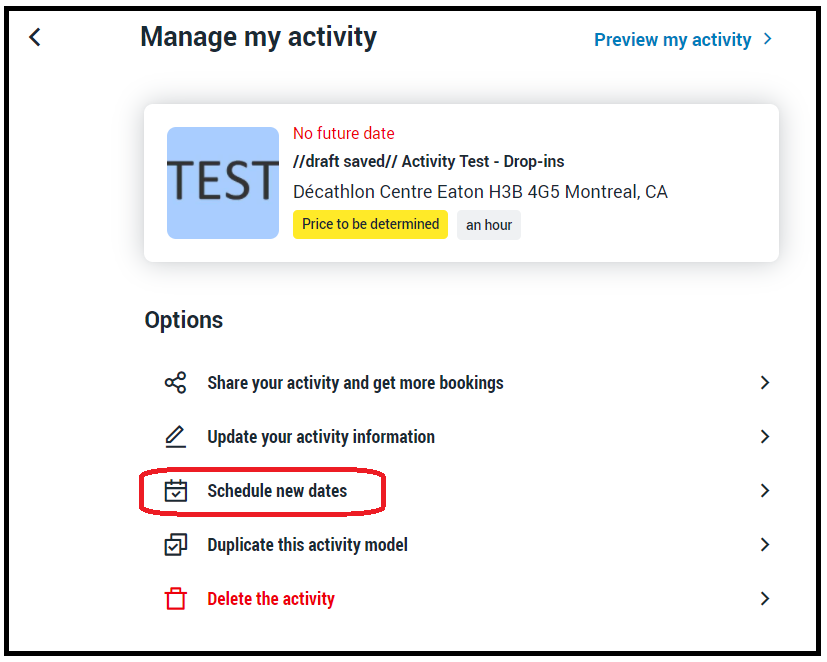Expand the Share your activity row chevron
Viewport: 827px width, 662px height.
click(765, 383)
